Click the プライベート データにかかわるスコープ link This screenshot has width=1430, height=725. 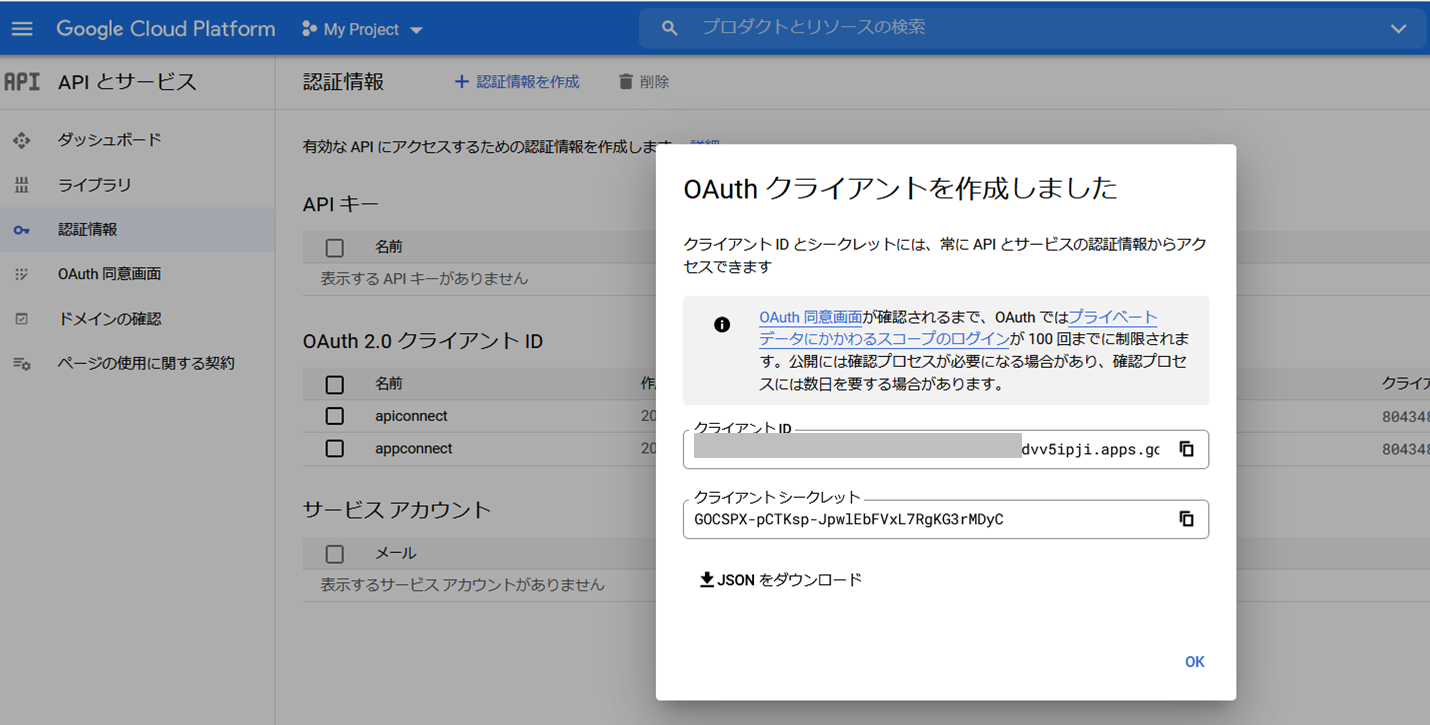(x=957, y=328)
